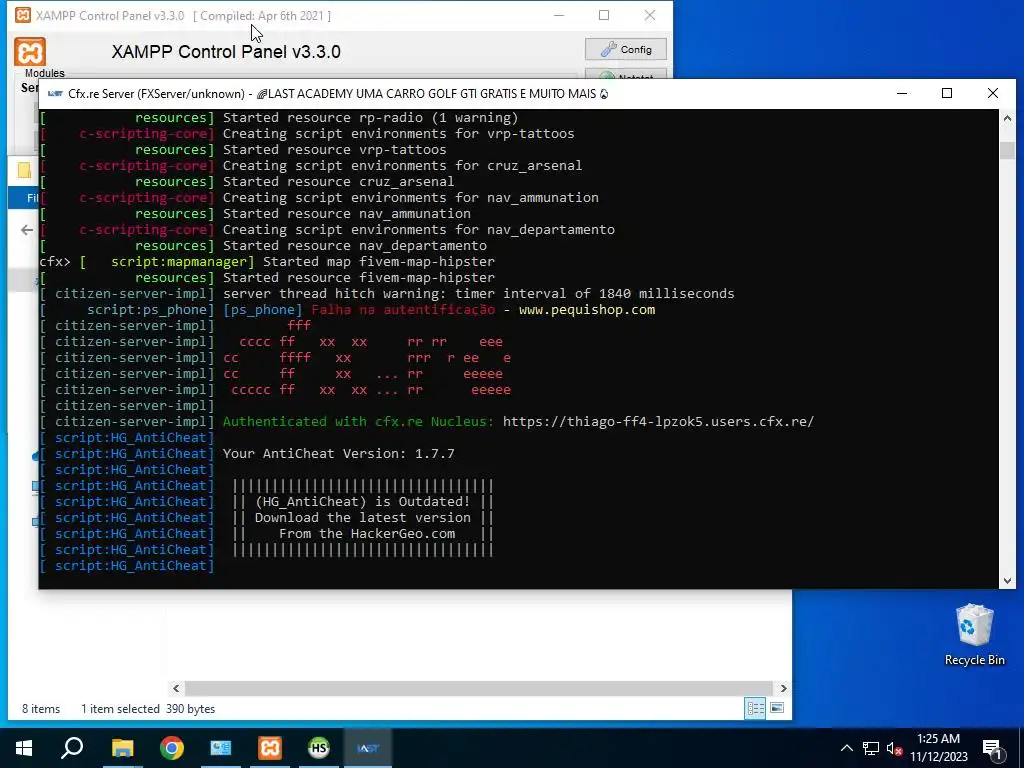Open the Recycle Bin desktop icon
The height and width of the screenshot is (768, 1024).
(974, 635)
